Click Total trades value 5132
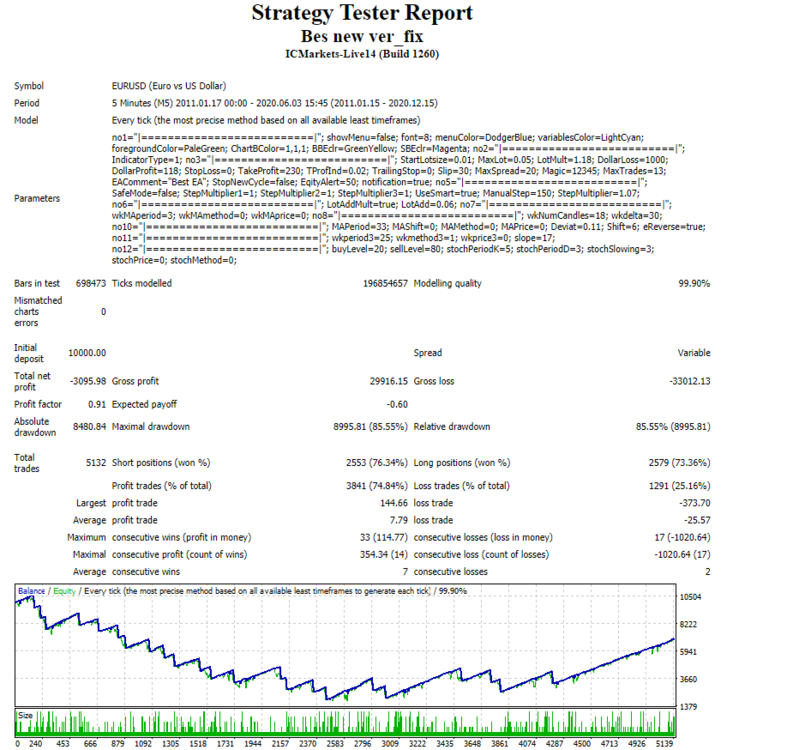The image size is (805, 750). [96, 463]
